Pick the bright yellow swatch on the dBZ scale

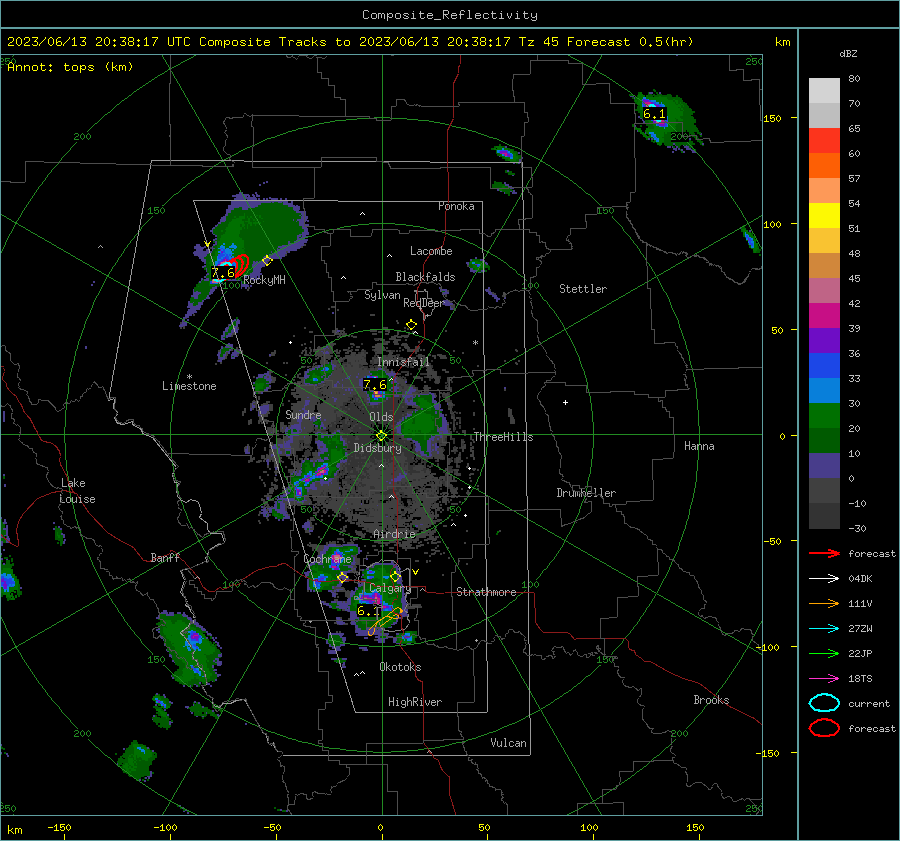pyautogui.click(x=824, y=216)
